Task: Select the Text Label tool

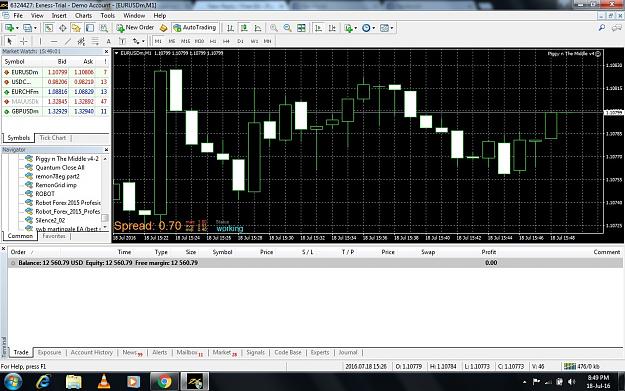Action: pyautogui.click(x=122, y=41)
